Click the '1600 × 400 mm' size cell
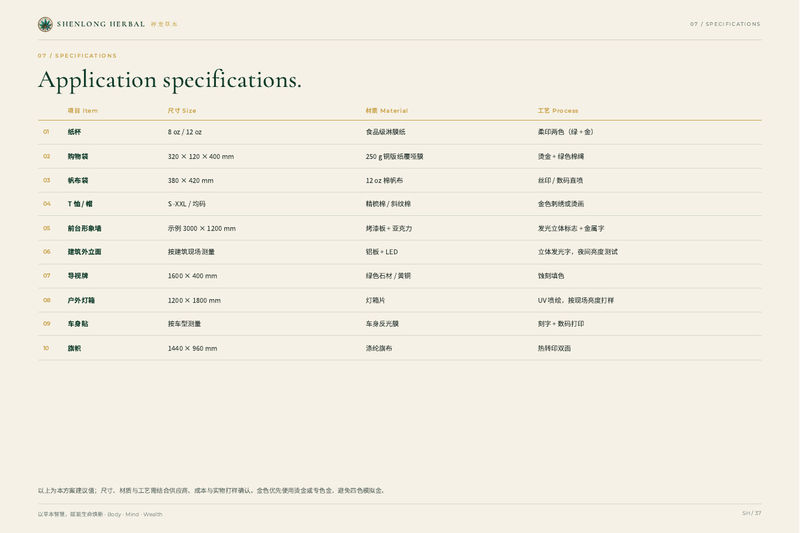 point(192,276)
